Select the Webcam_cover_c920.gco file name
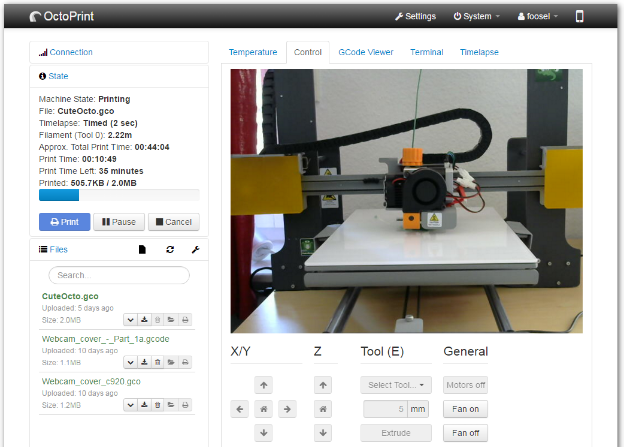The width and height of the screenshot is (624, 447). tap(91, 381)
